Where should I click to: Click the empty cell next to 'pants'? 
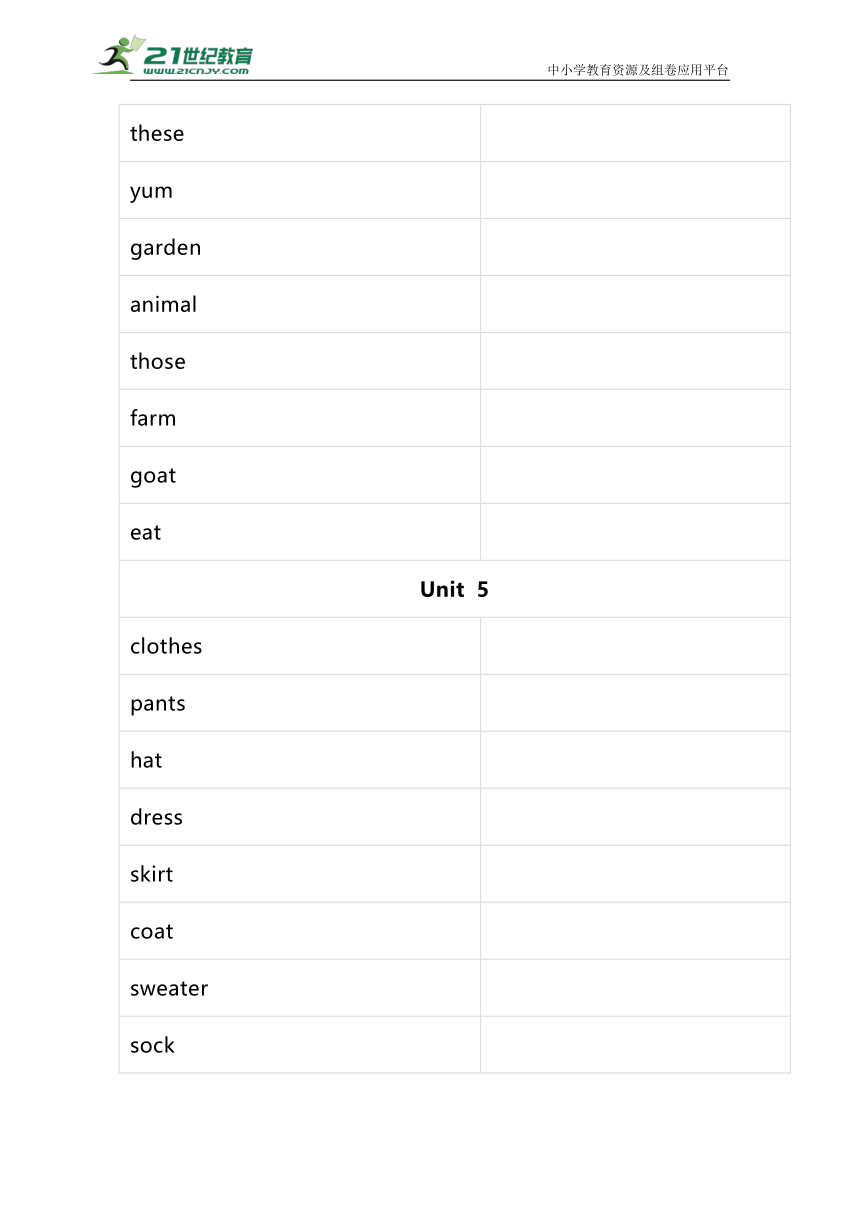[636, 703]
